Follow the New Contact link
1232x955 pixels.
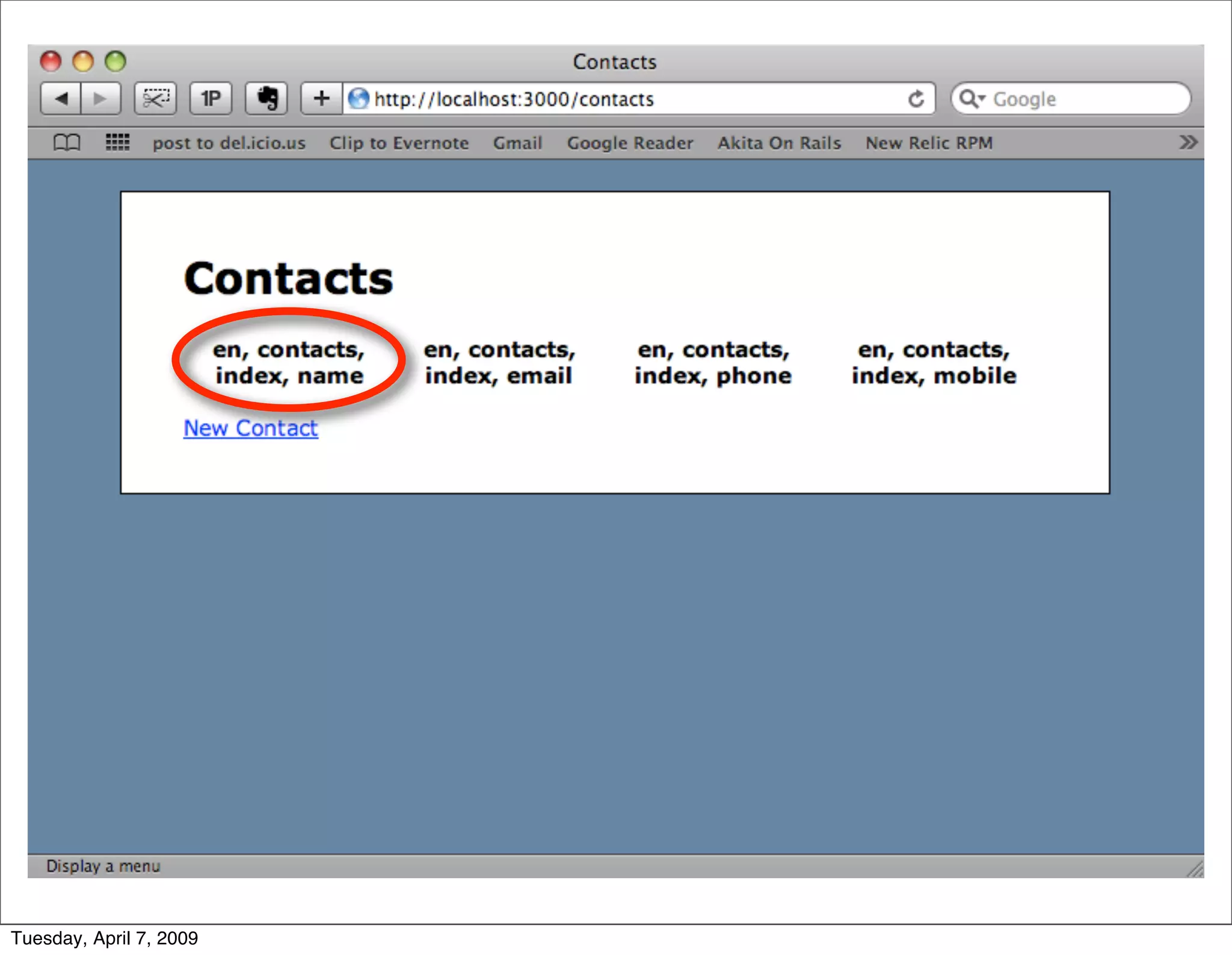pos(250,428)
